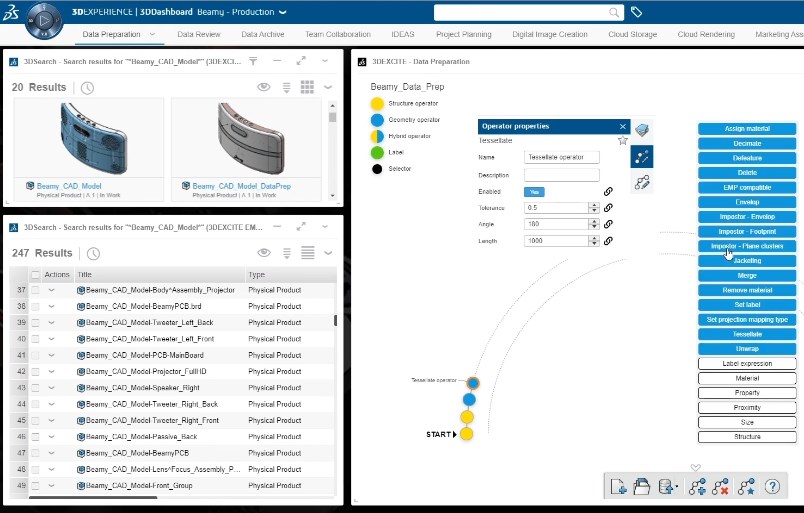Select the layers icon beside Operator properties
Image resolution: width=804 pixels, height=513 pixels.
click(x=641, y=130)
